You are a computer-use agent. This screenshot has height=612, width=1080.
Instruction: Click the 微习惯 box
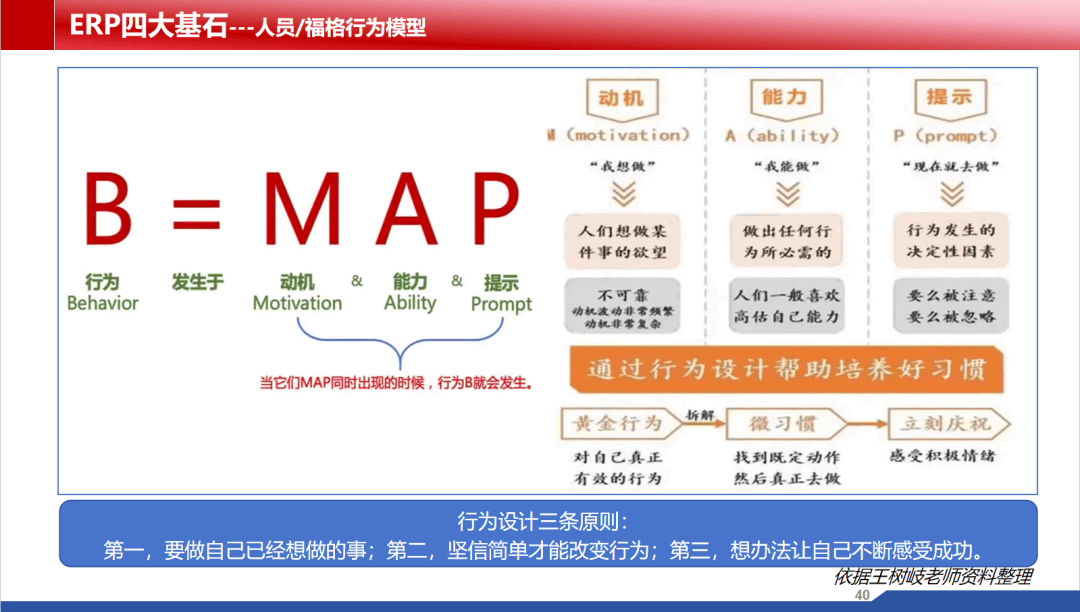[x=785, y=423]
